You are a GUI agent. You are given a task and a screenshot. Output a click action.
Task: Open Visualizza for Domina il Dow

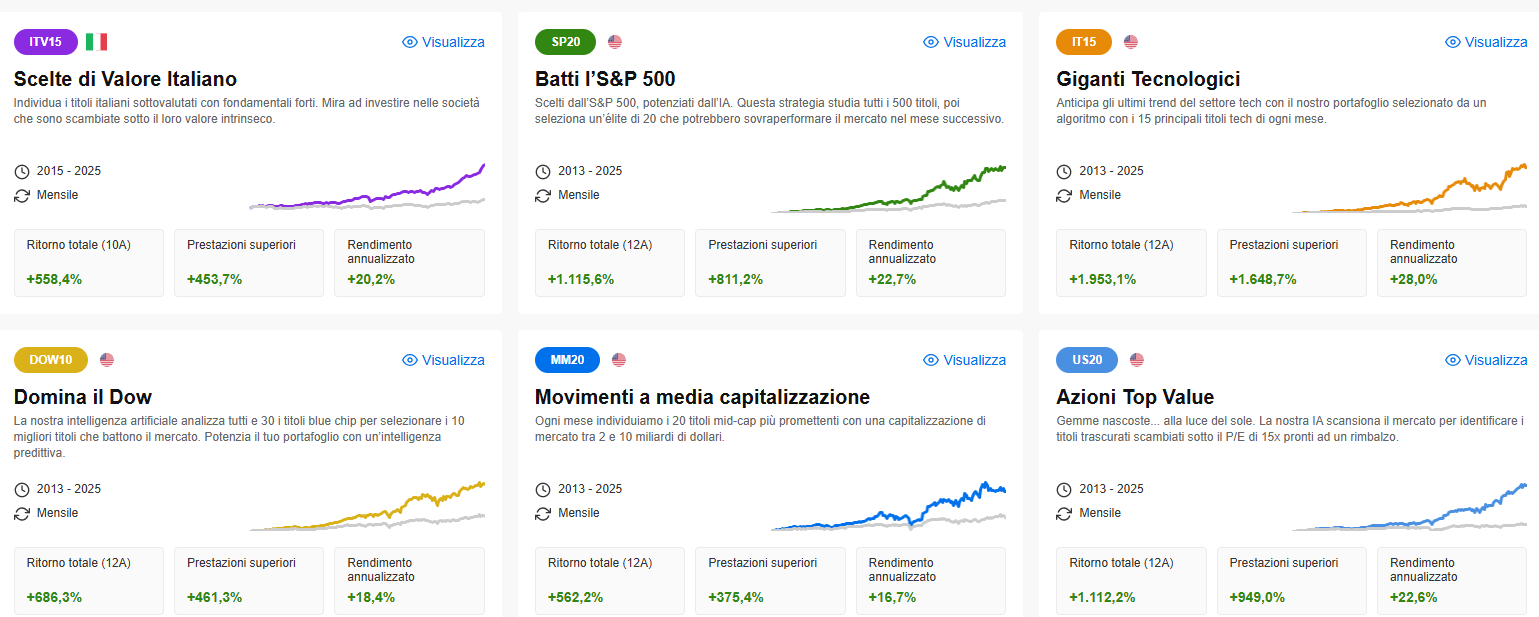pos(443,360)
